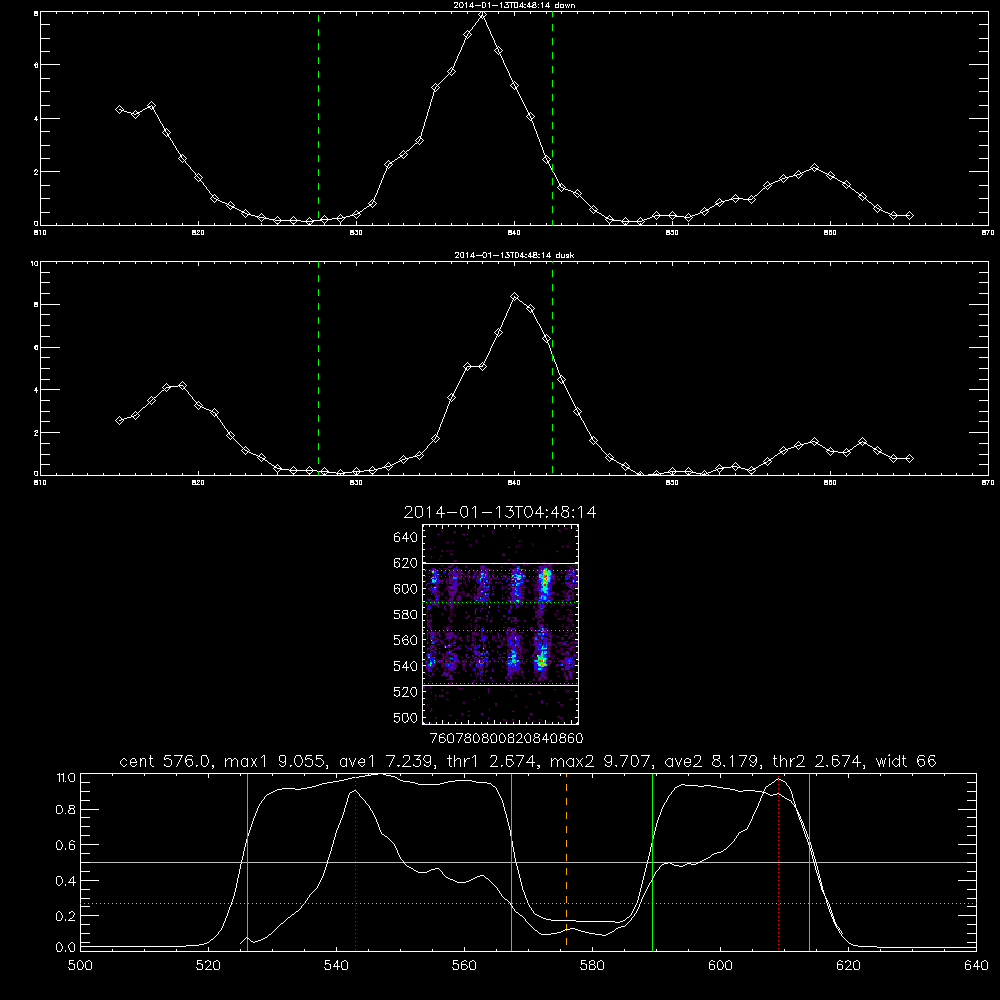Screen dimensions: 1000x1000
Task: Click the rightmost green vertical line in bottom plot
Action: [809, 861]
